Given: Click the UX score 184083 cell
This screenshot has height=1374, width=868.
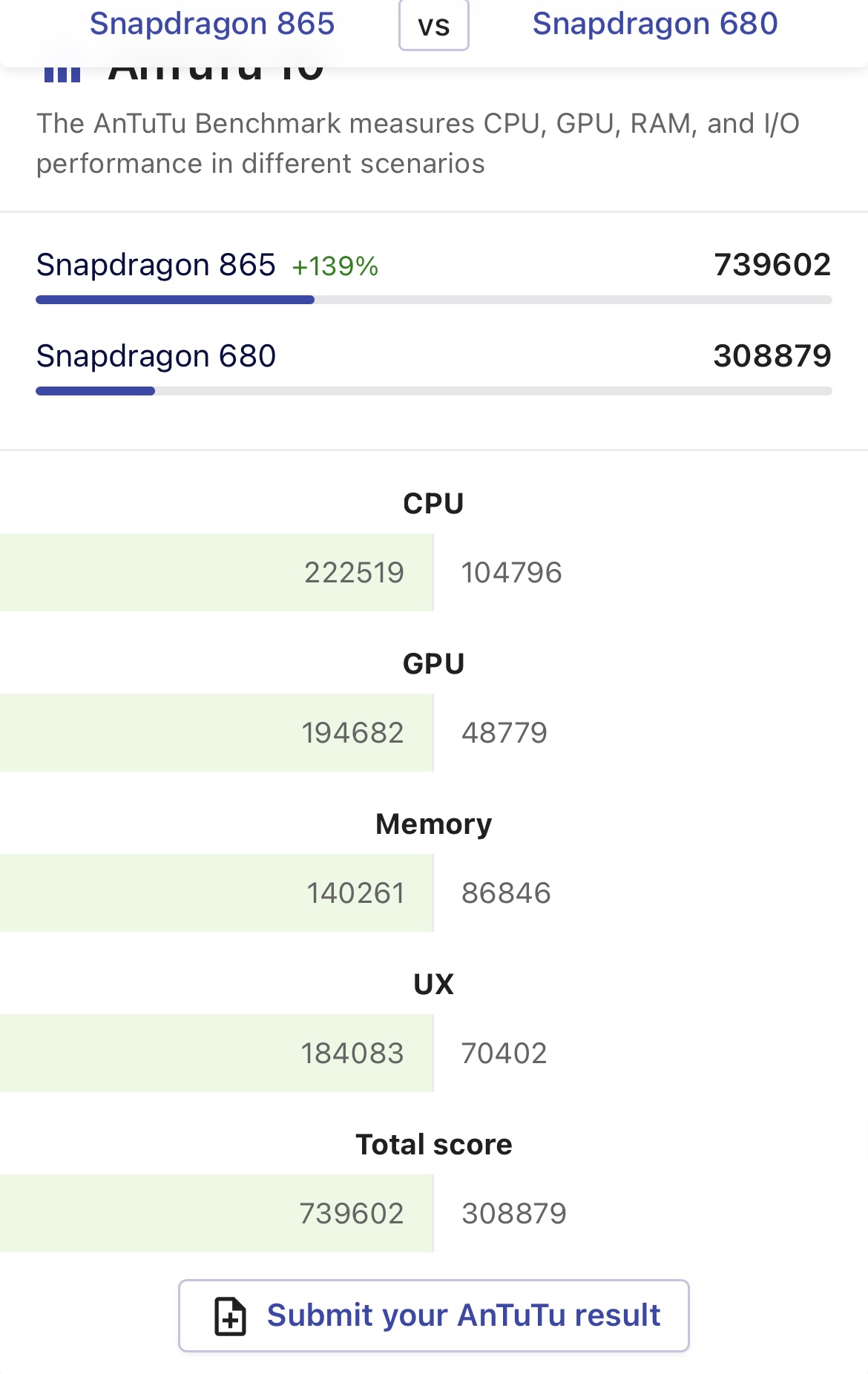Looking at the screenshot, I should 352,1053.
